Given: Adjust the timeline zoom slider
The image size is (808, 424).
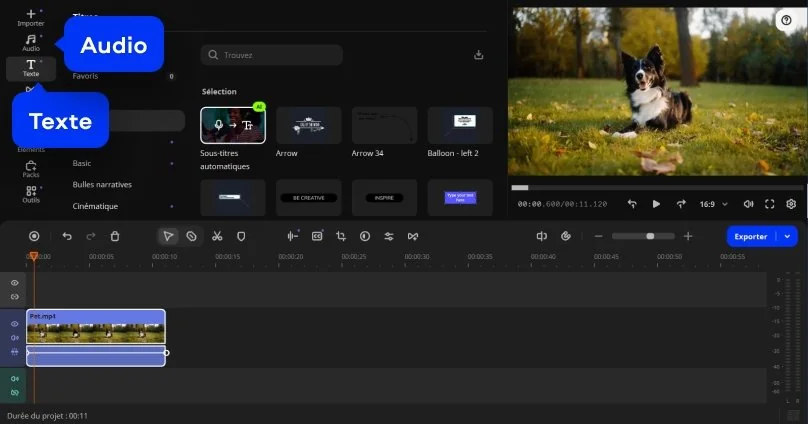Looking at the screenshot, I should pos(650,236).
